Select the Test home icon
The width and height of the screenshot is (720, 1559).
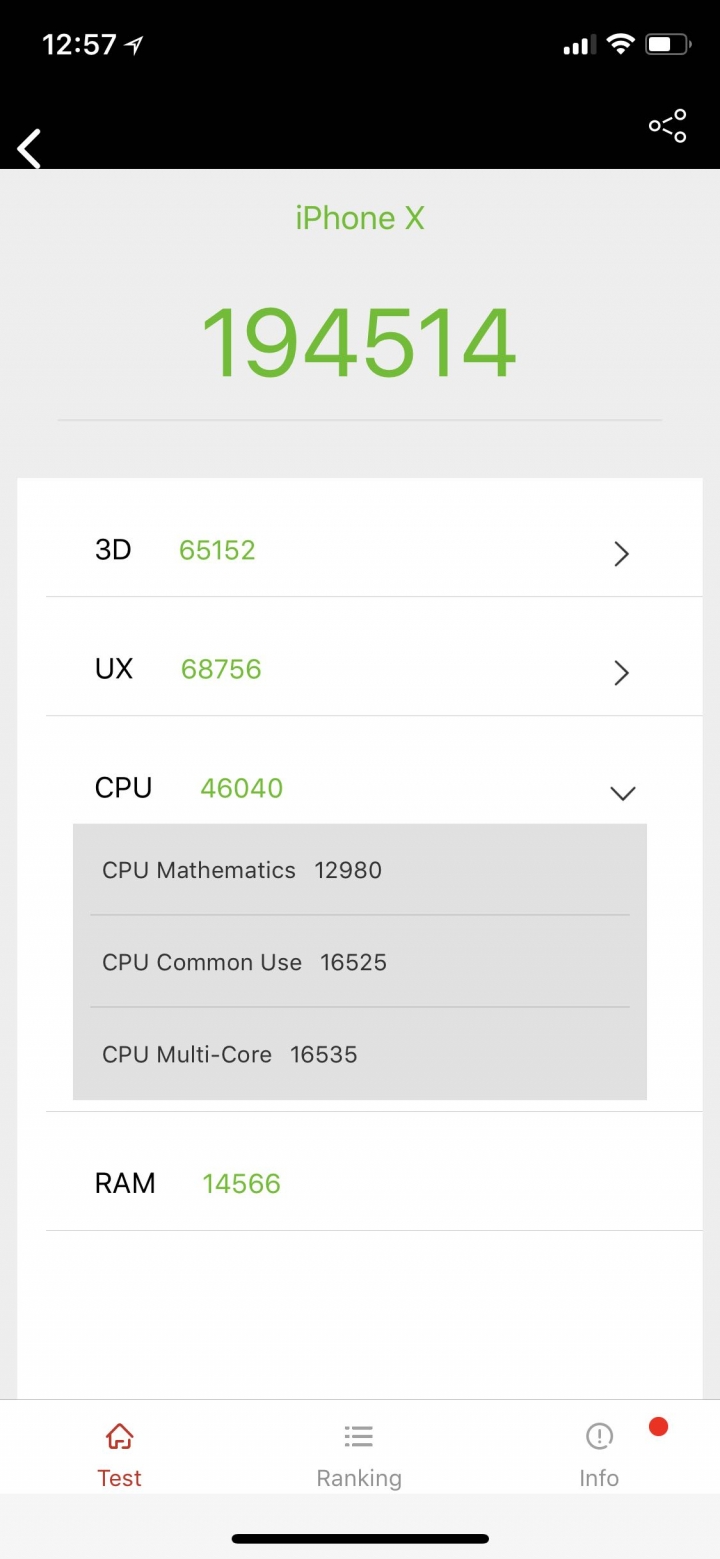119,1437
